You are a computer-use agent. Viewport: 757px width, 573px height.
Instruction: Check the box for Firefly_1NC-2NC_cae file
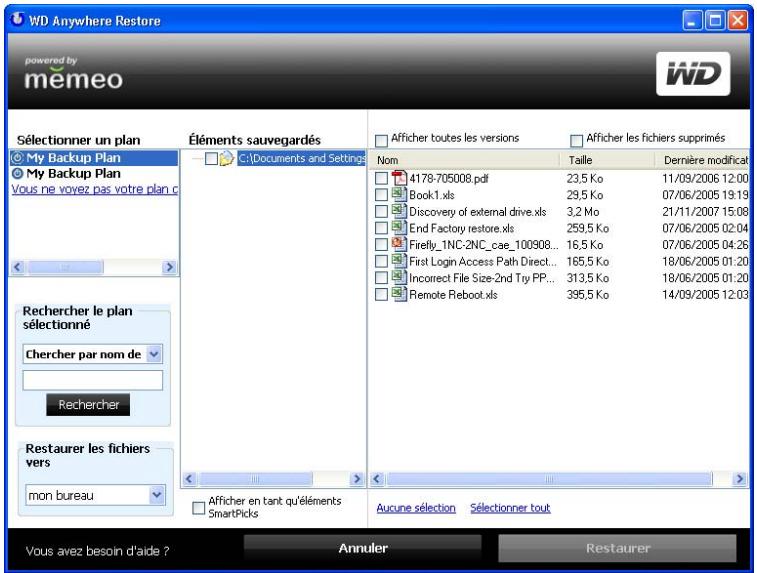click(x=381, y=245)
